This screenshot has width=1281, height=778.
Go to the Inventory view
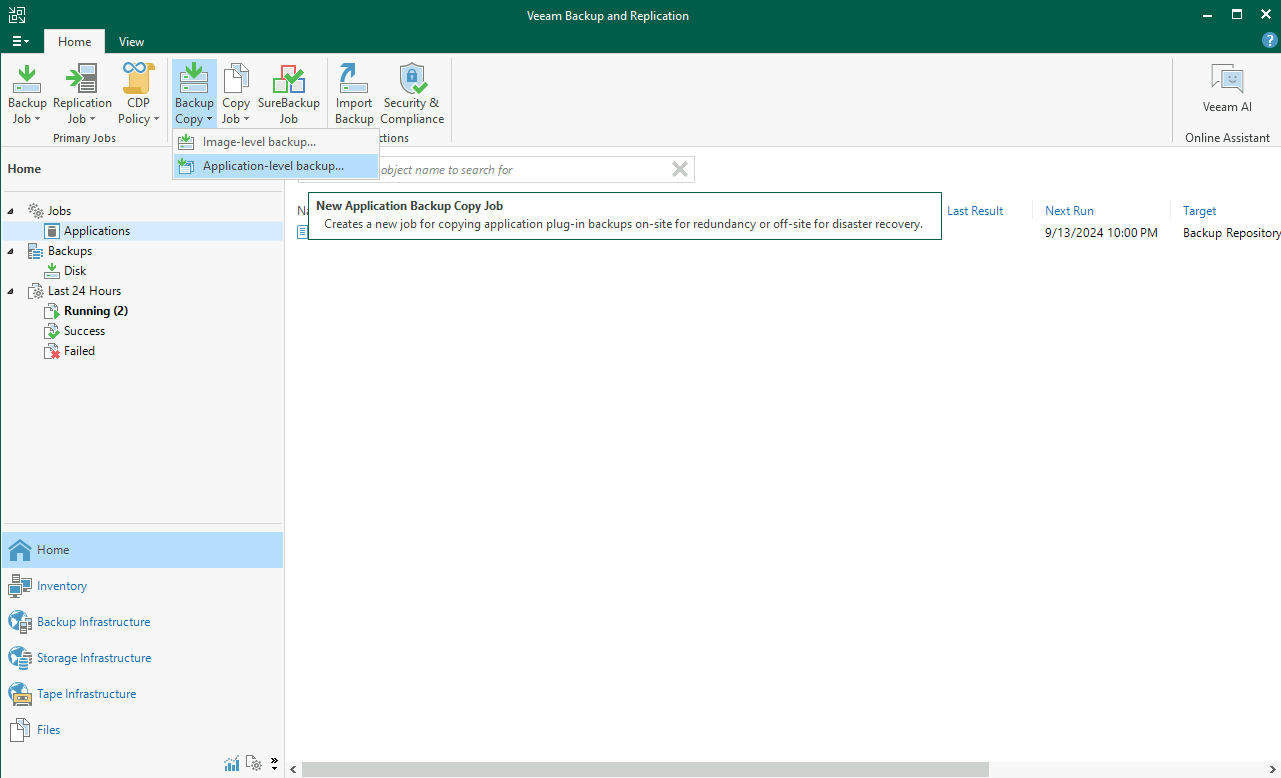click(62, 586)
